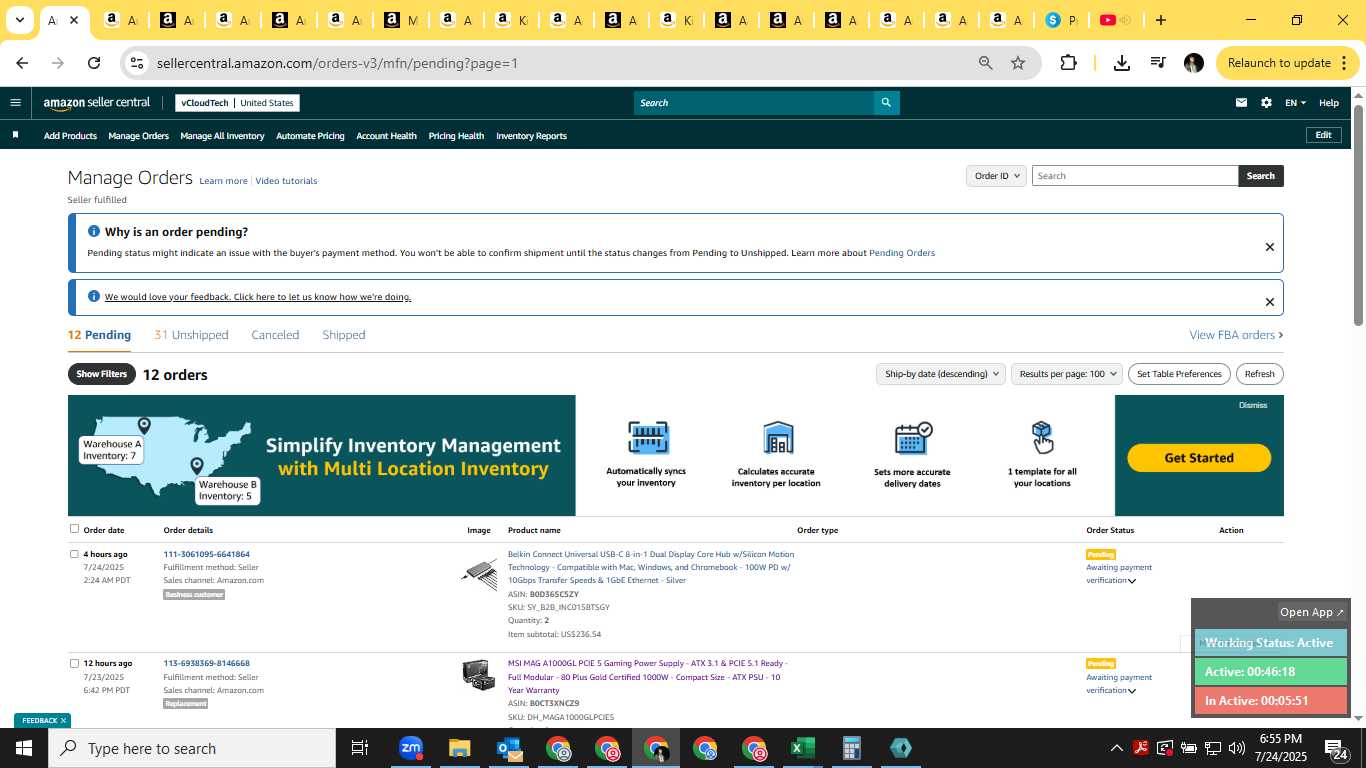Open the Order ID search type dropdown

click(x=996, y=176)
